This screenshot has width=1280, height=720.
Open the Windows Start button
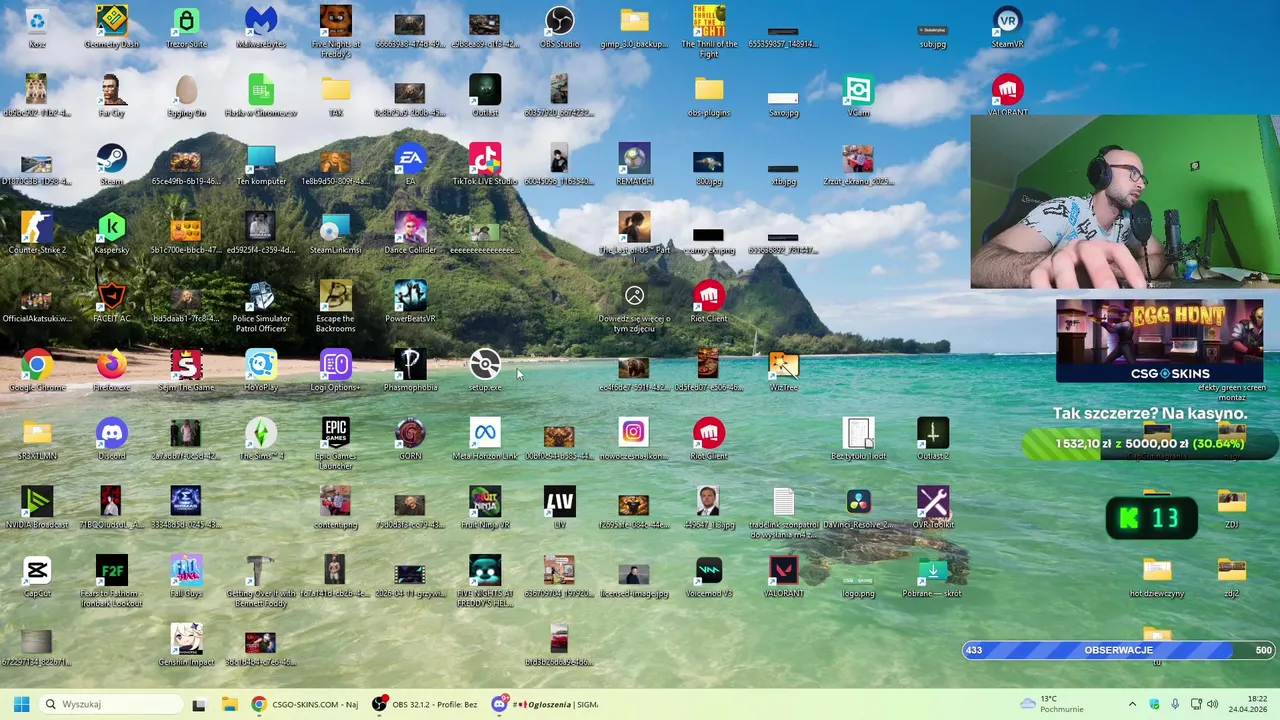(21, 704)
